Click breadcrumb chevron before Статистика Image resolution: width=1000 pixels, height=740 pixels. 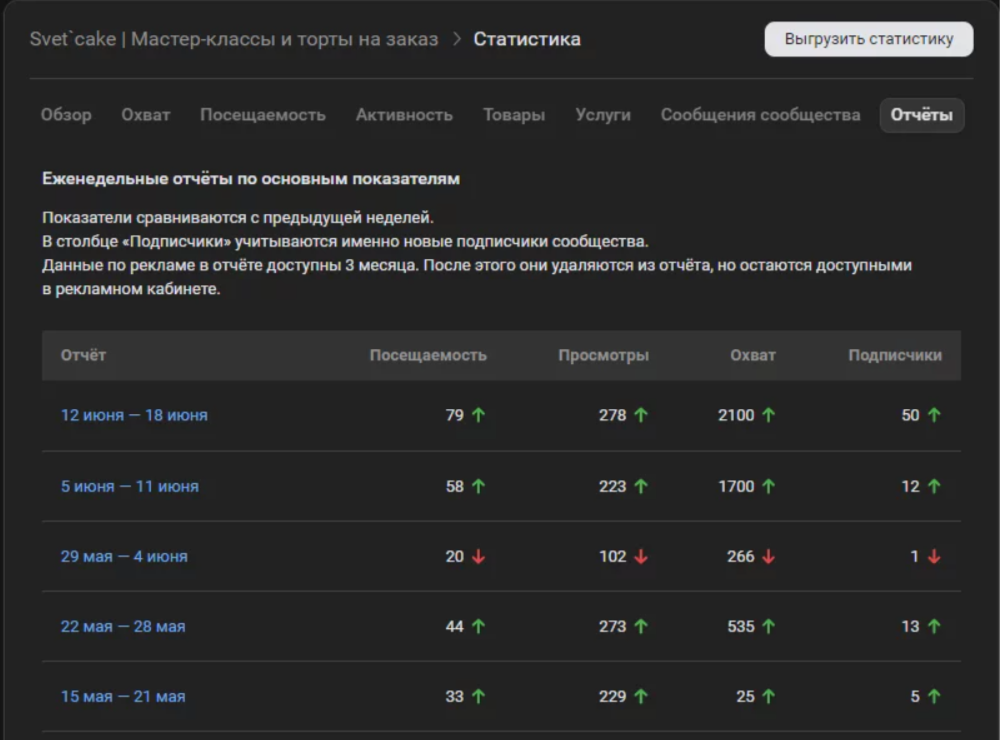pyautogui.click(x=456, y=40)
